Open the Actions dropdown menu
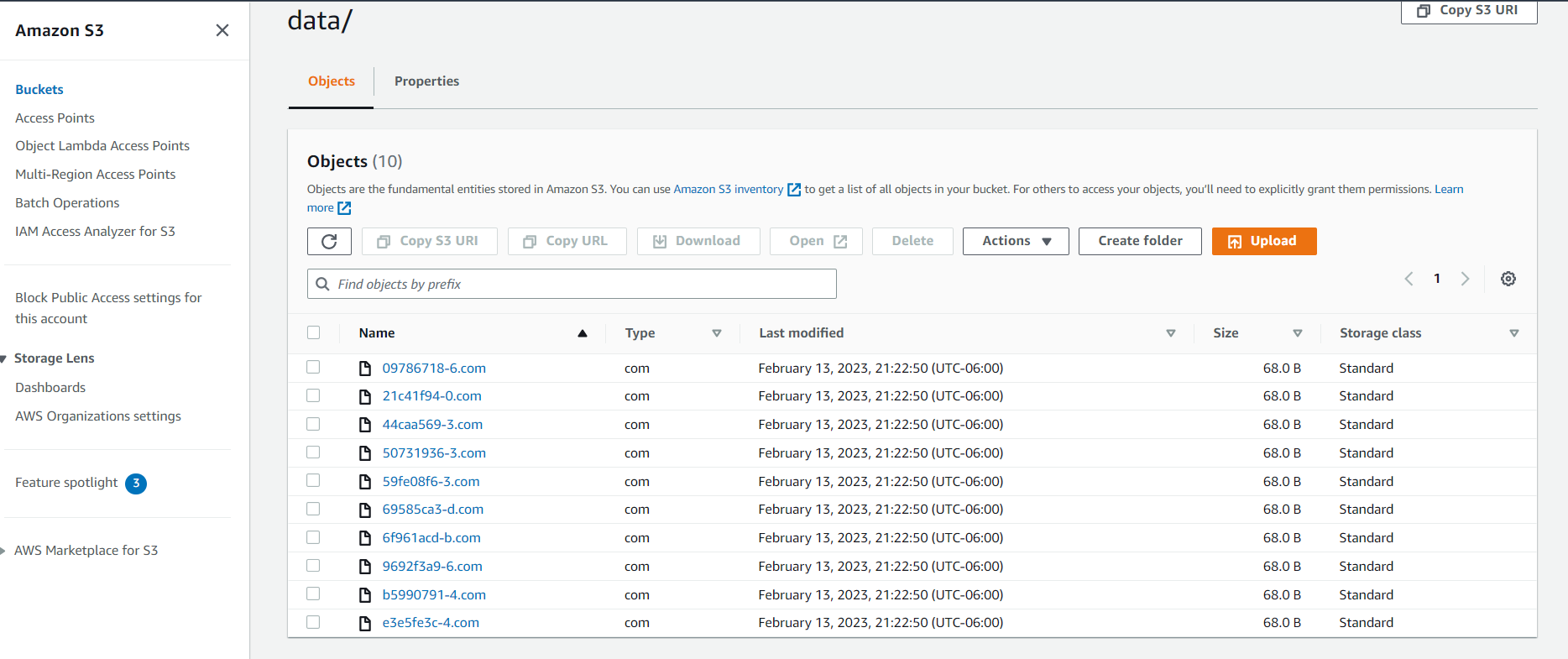1568x659 pixels. (x=1016, y=241)
